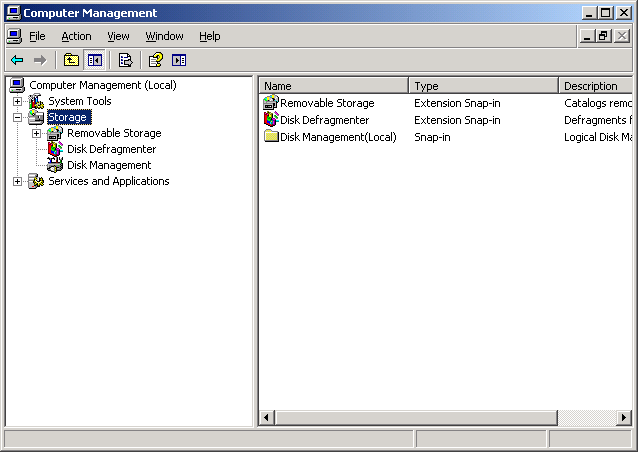Click Disk Defragmenter icon in tree

point(55,149)
